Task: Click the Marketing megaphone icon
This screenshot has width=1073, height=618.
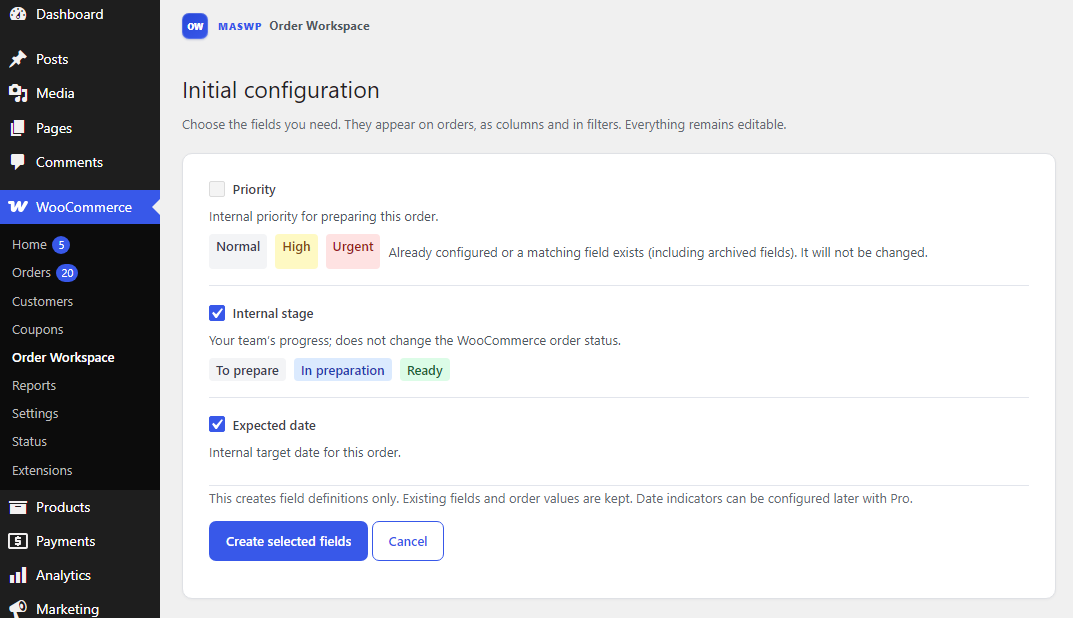Action: point(18,608)
